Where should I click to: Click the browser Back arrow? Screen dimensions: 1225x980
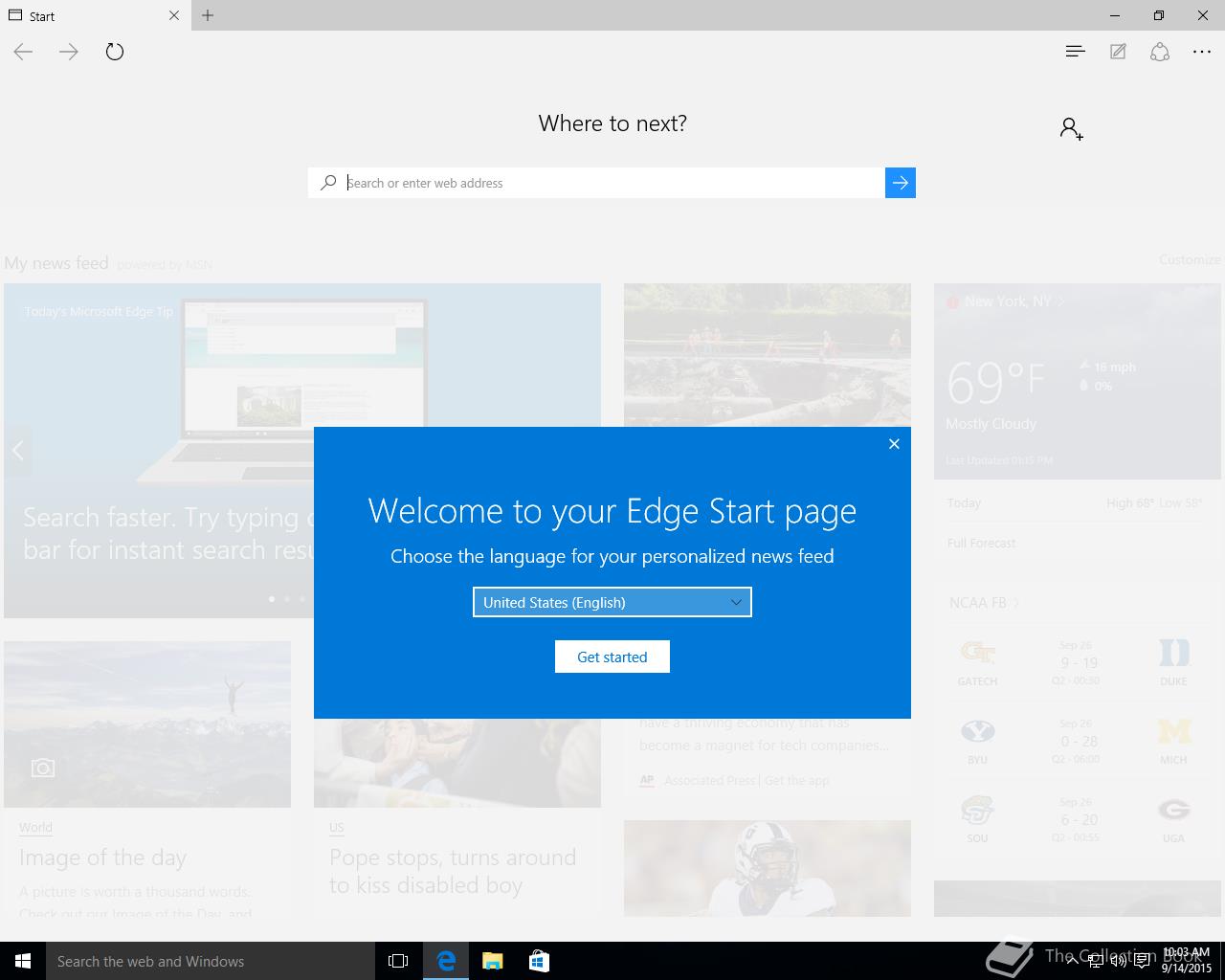[23, 52]
